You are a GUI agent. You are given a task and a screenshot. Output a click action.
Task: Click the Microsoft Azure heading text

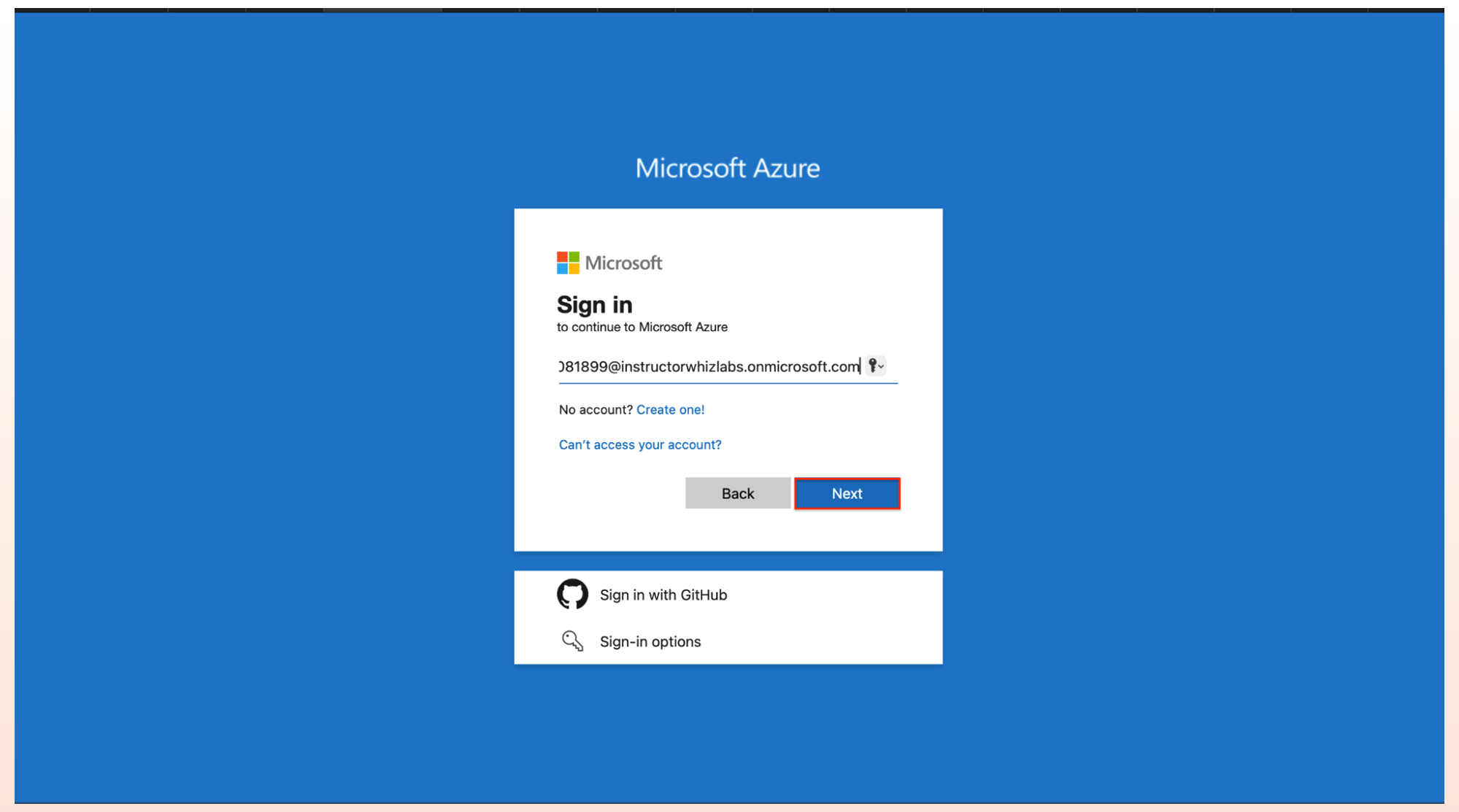(x=727, y=169)
